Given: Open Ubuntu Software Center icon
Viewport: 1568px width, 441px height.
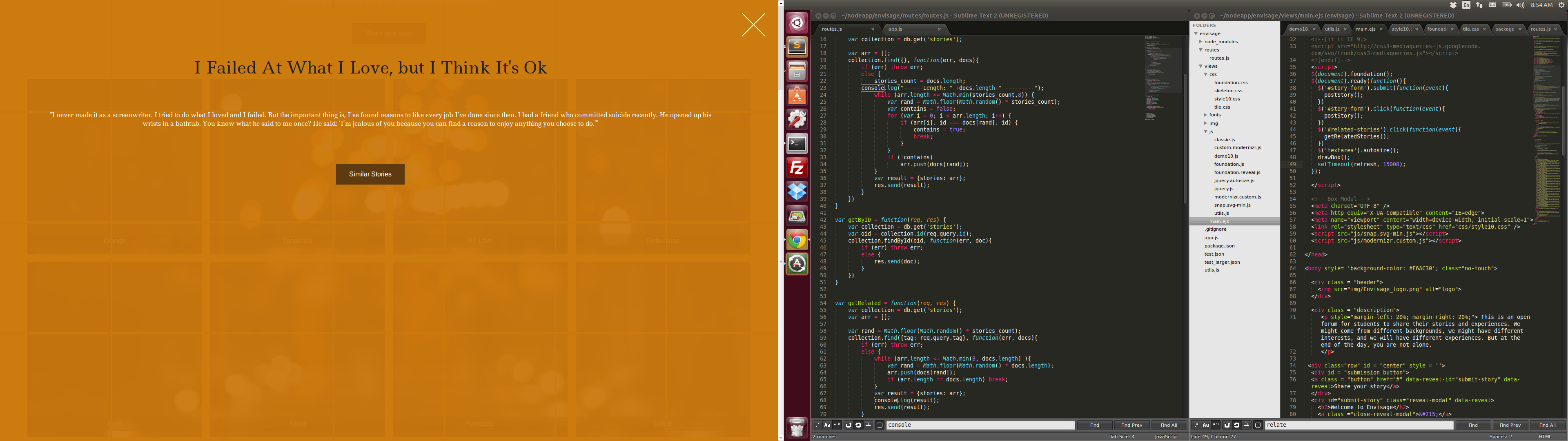Looking at the screenshot, I should coord(797,96).
